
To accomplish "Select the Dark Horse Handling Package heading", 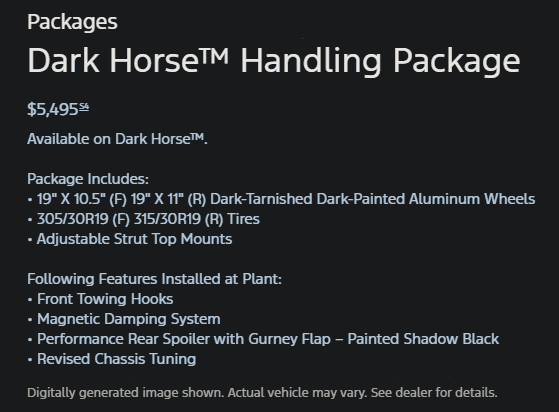I will [274, 61].
